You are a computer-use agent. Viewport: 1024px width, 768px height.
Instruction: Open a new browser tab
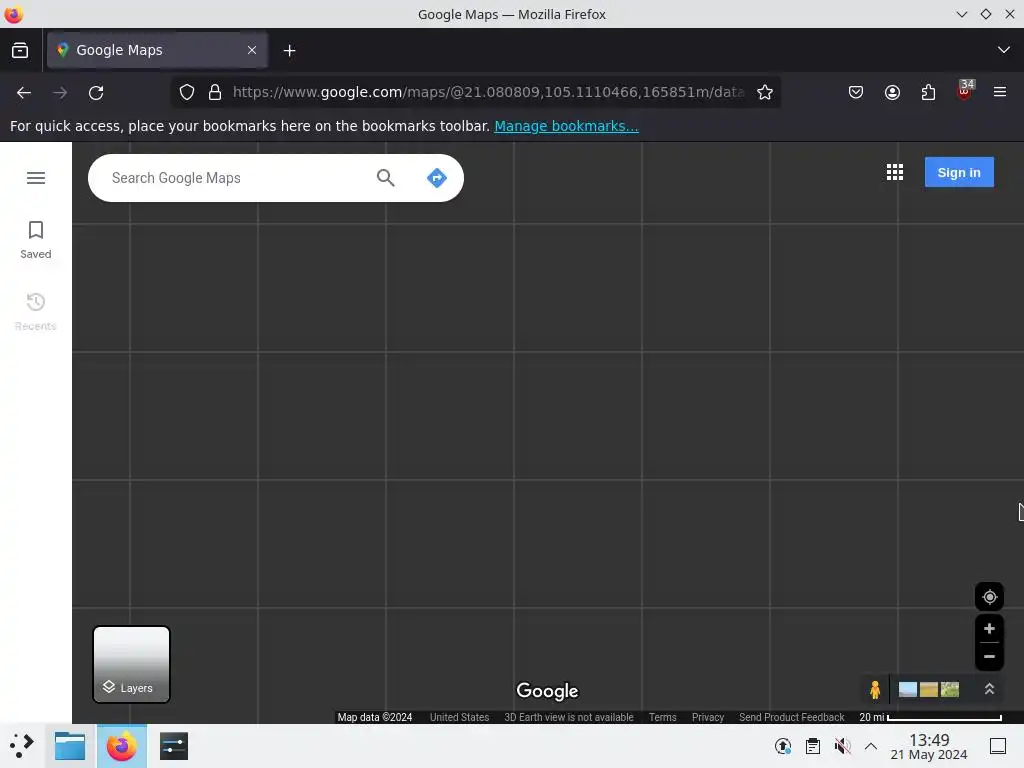[289, 50]
